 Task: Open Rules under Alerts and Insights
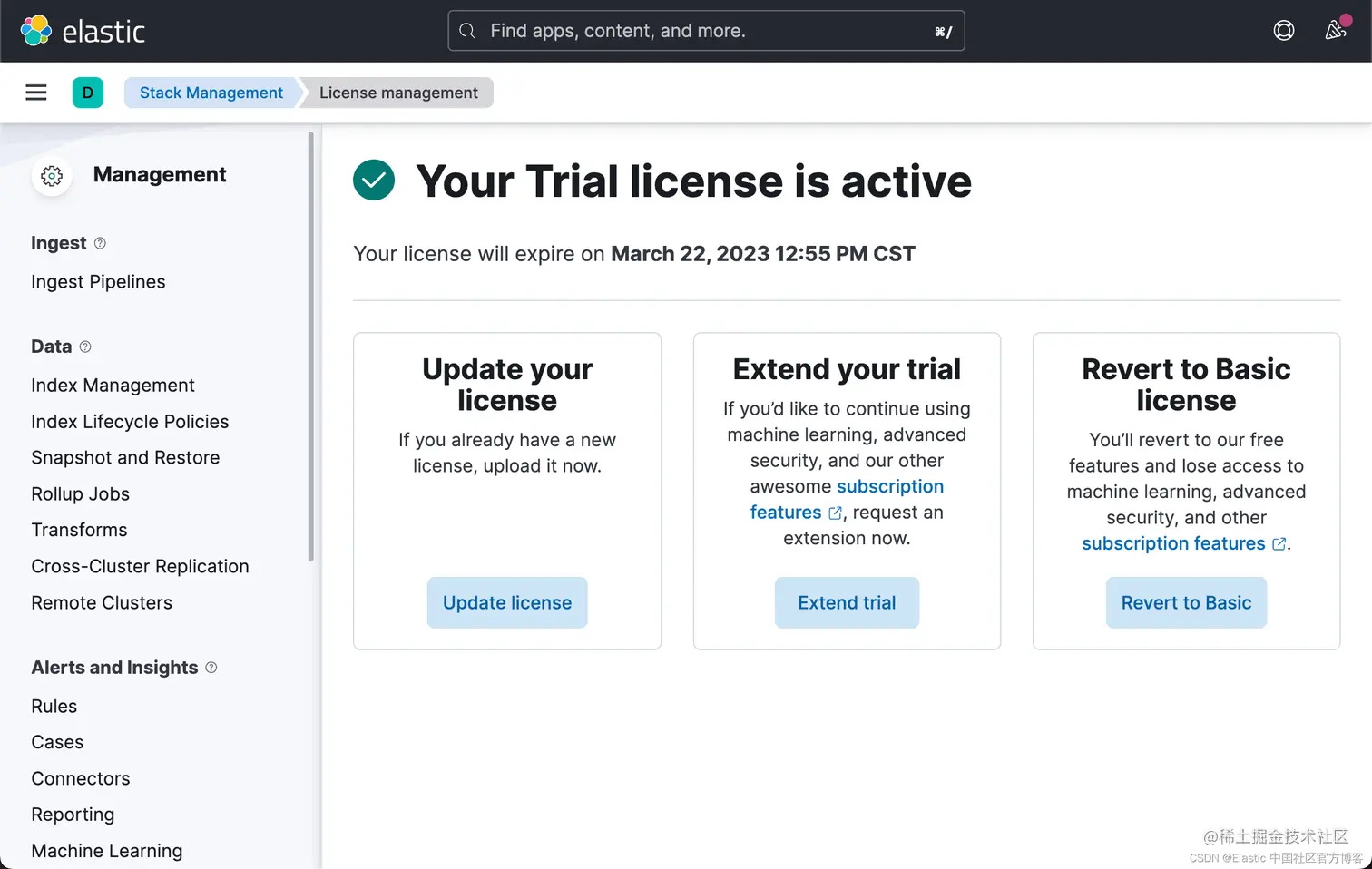tap(54, 706)
